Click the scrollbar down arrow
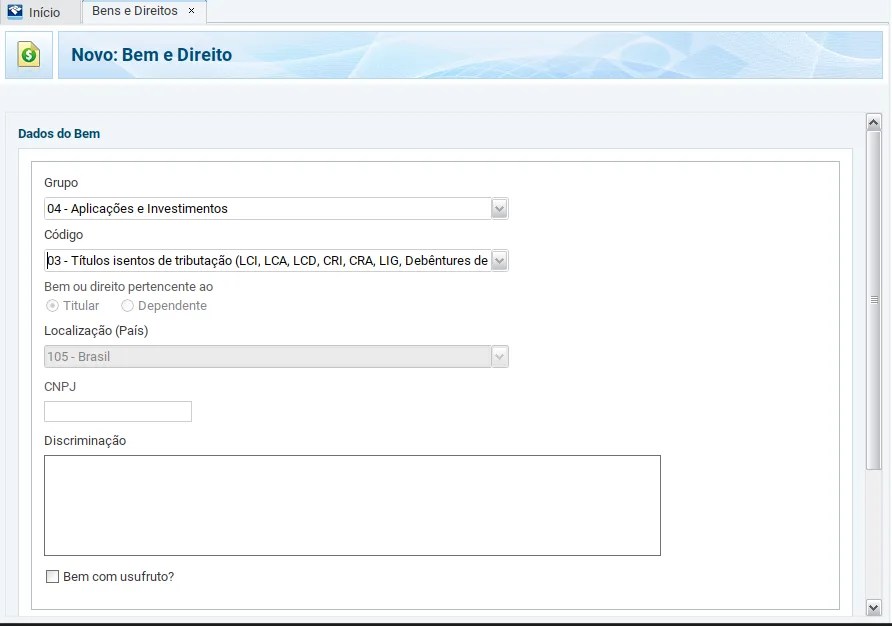892x626 pixels. tap(873, 607)
